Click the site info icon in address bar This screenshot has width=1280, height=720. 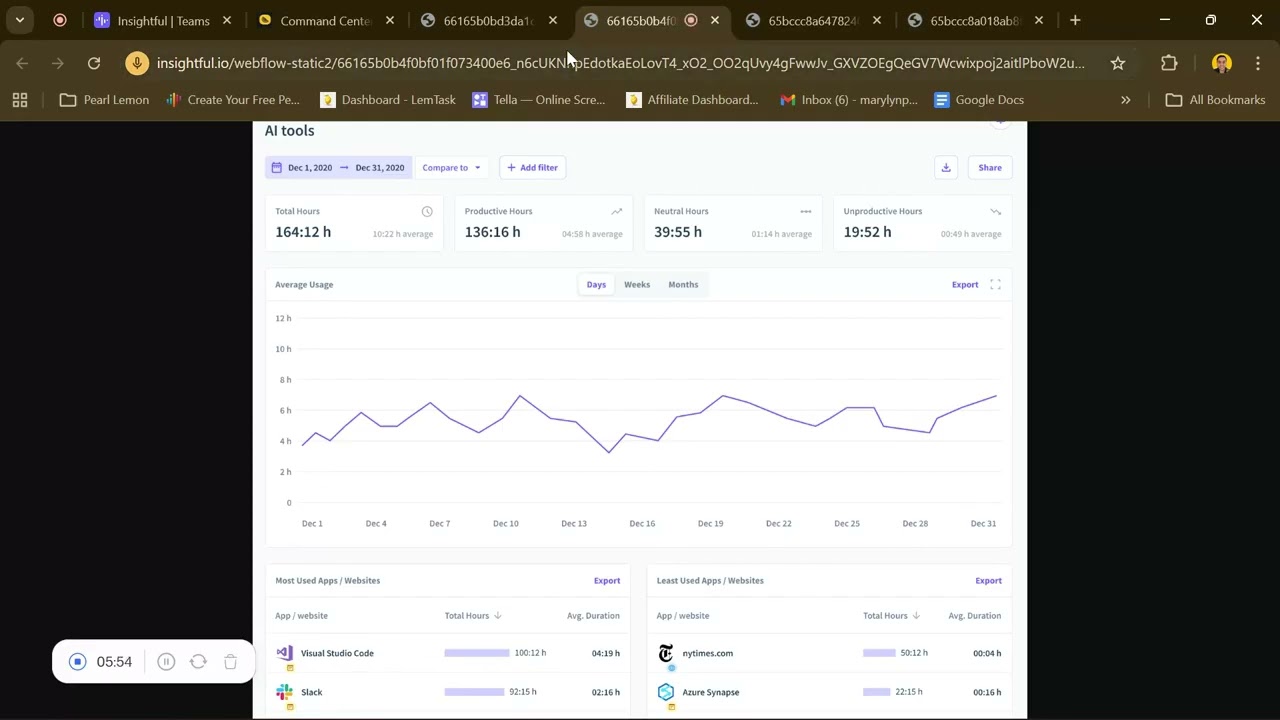[137, 63]
